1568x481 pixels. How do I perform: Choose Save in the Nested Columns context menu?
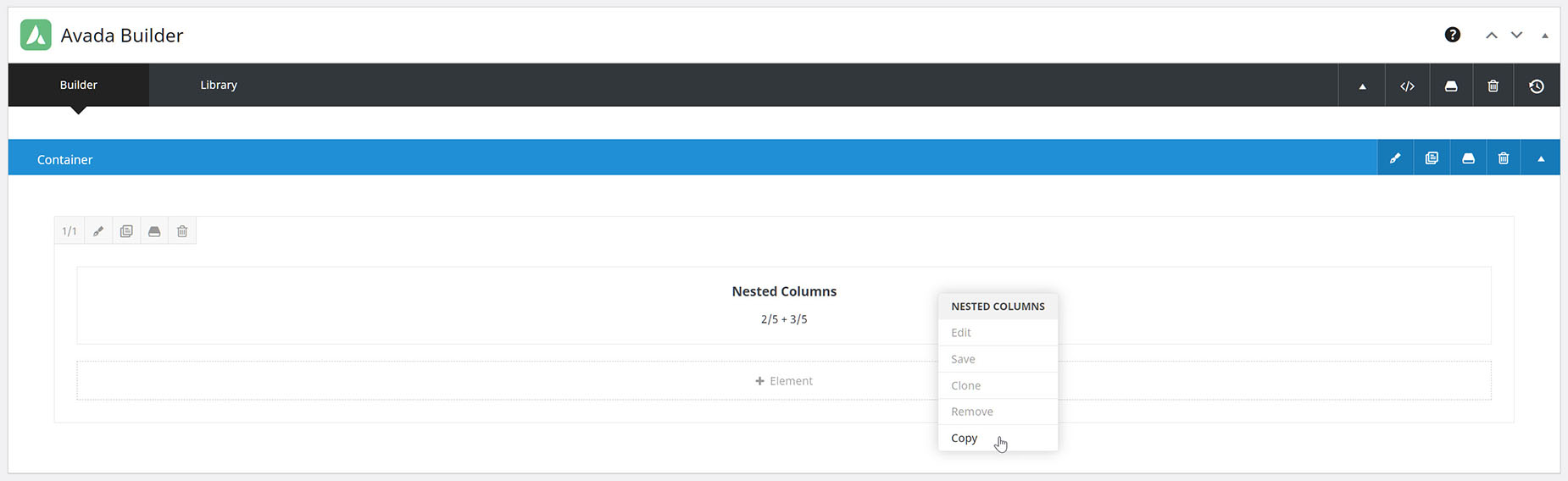click(x=998, y=359)
